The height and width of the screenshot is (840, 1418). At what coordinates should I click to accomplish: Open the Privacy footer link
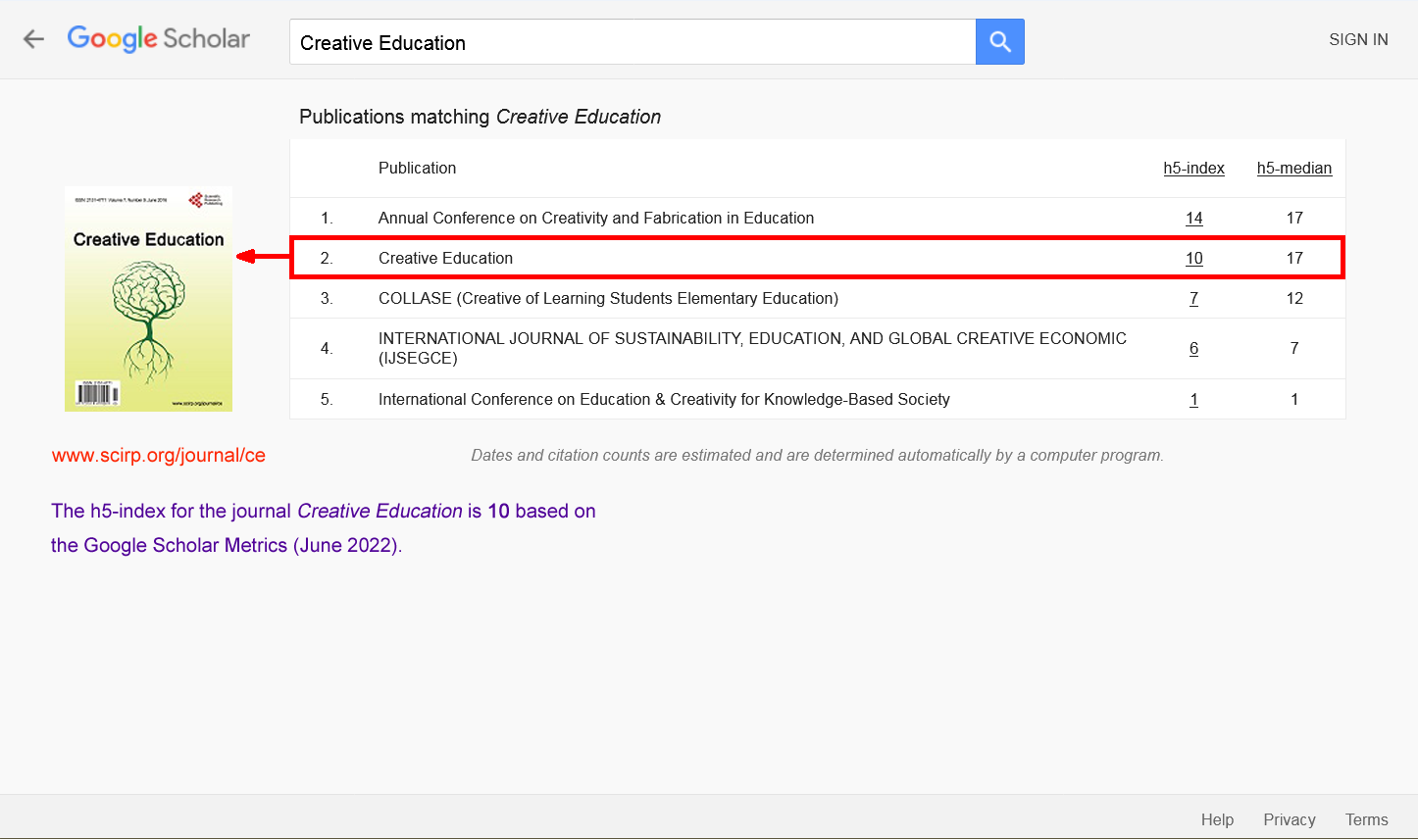point(1289,819)
